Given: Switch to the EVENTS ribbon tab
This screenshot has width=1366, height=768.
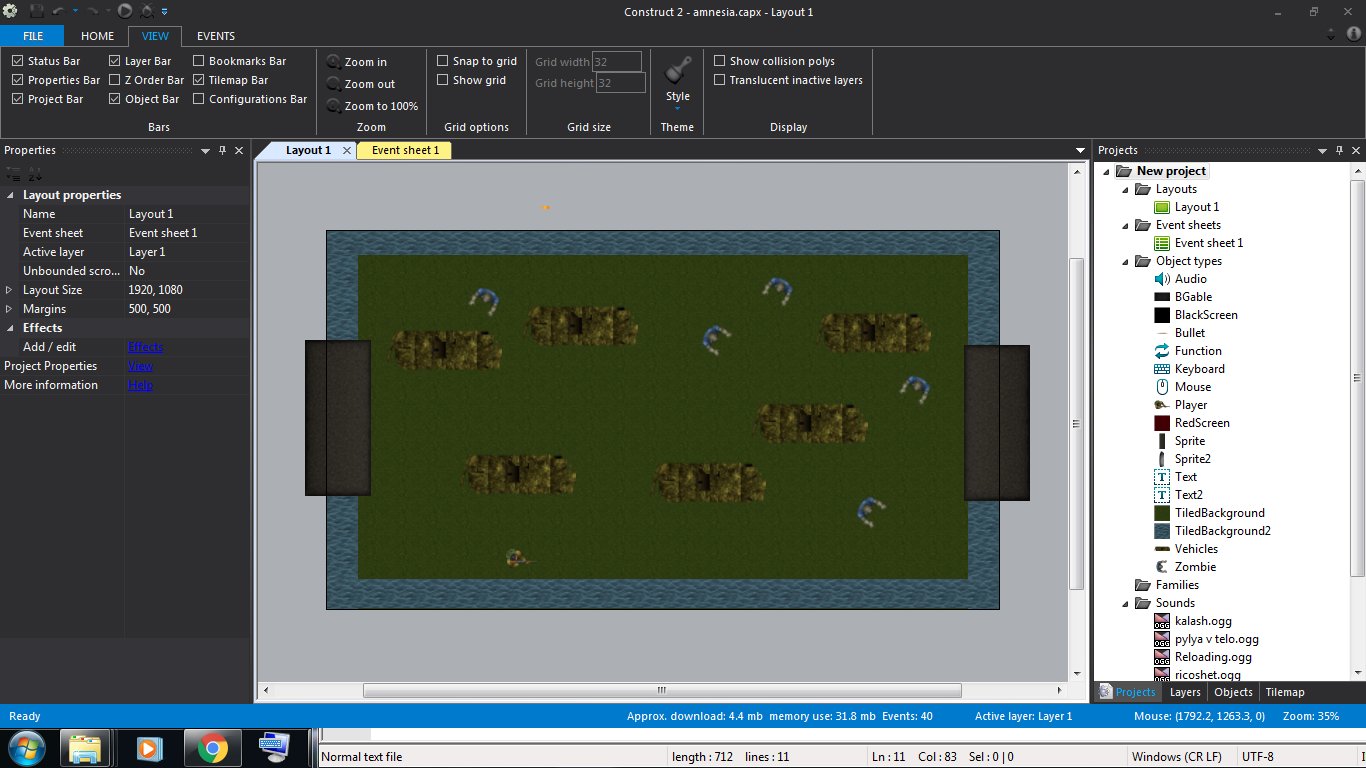Looking at the screenshot, I should coord(216,36).
